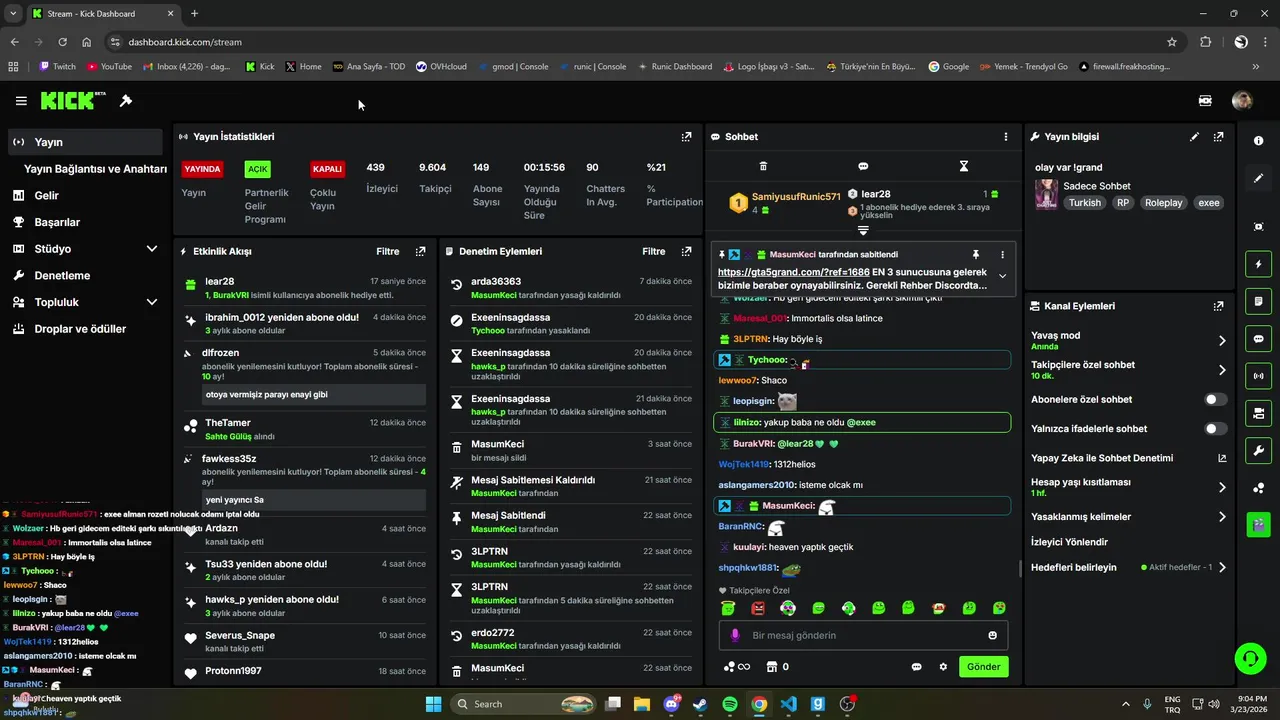Open the emoji picker in message box
Viewport: 1280px width, 720px height.
tap(992, 635)
